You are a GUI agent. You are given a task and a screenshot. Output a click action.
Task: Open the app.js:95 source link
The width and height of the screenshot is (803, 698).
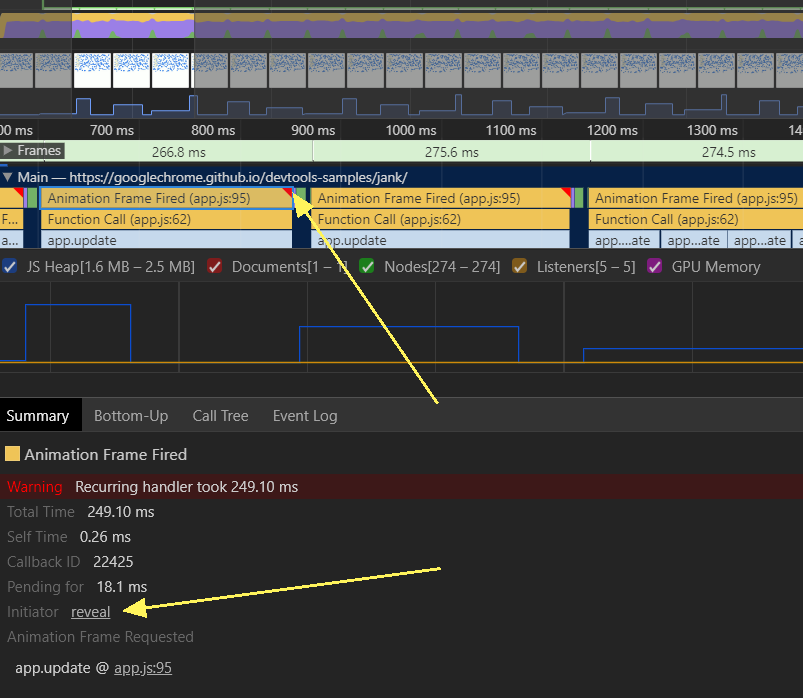pos(143,668)
